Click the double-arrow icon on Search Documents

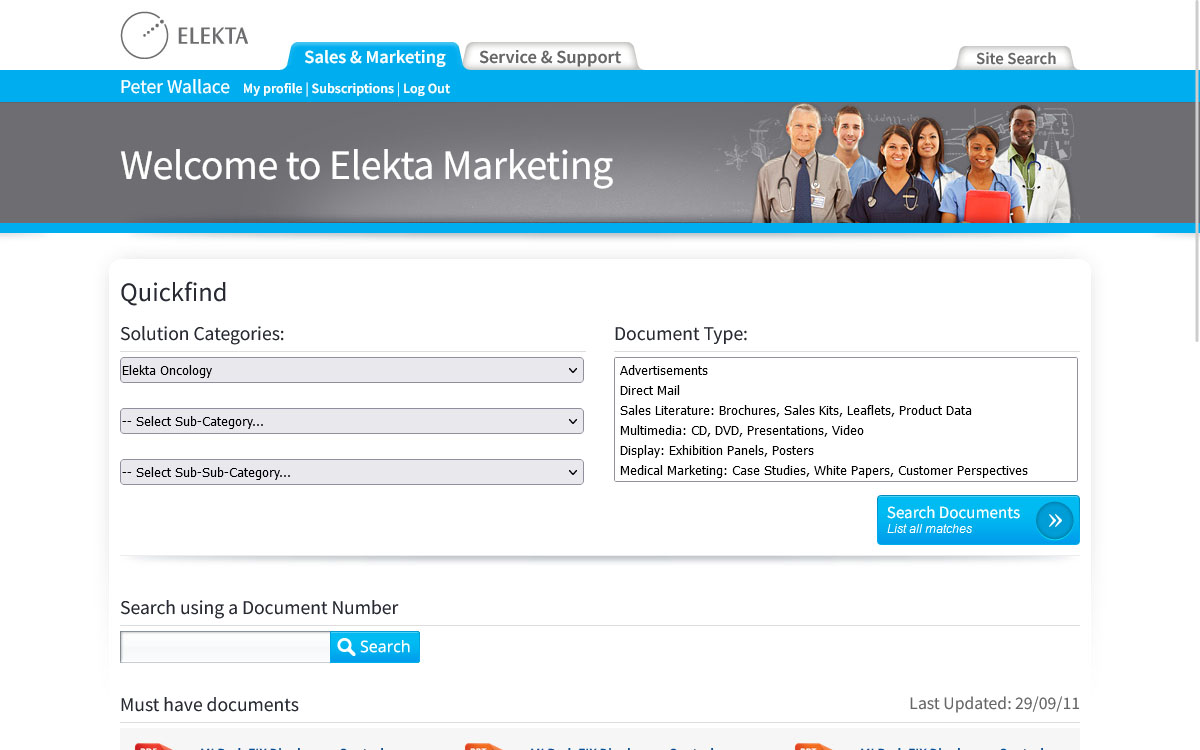(x=1054, y=520)
